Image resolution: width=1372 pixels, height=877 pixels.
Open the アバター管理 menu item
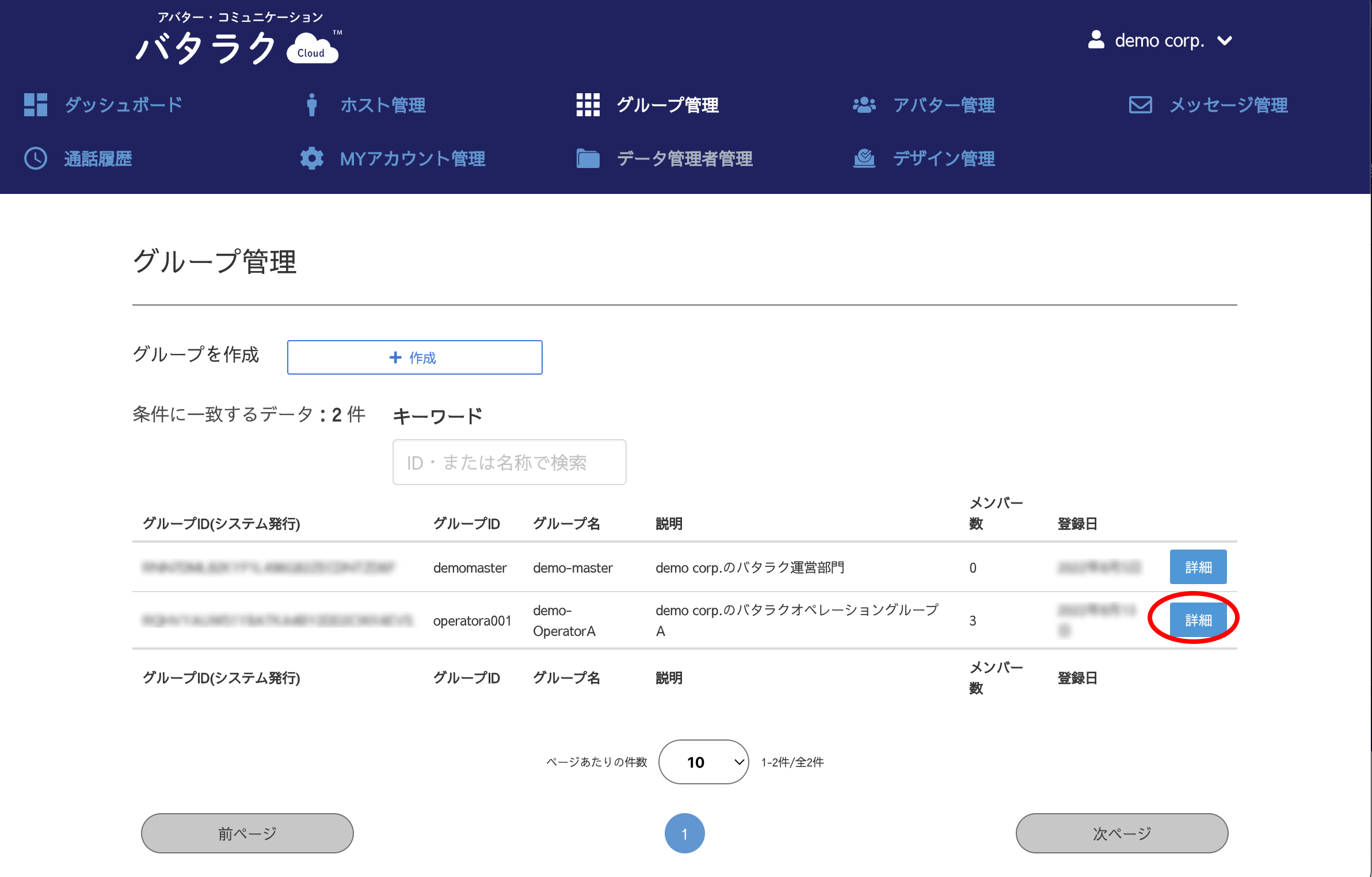943,105
